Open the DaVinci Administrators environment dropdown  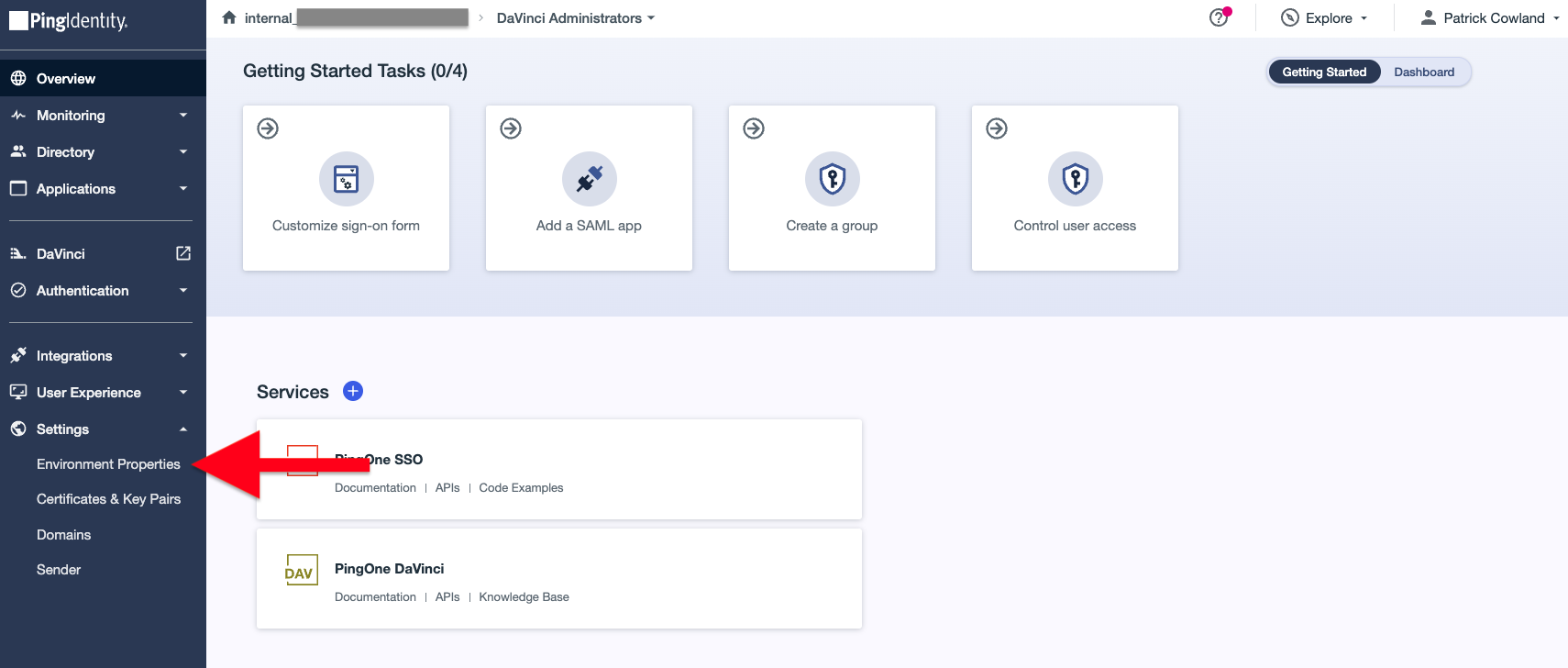click(576, 17)
